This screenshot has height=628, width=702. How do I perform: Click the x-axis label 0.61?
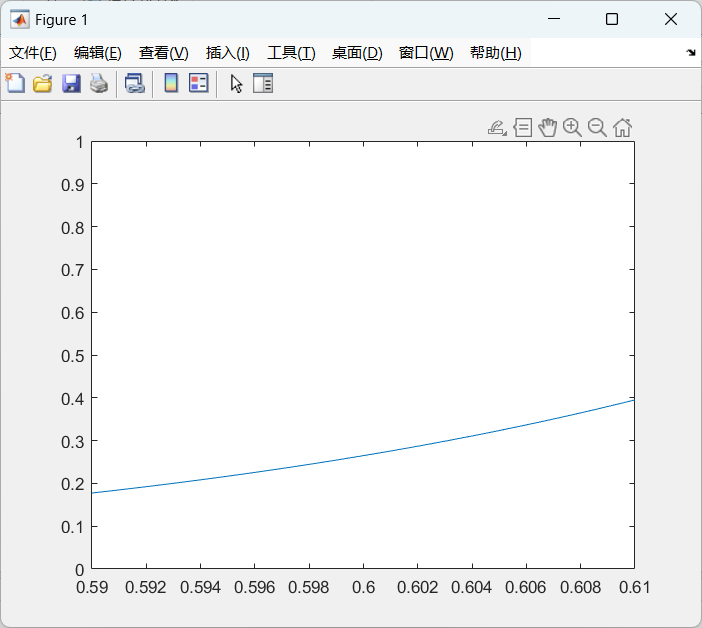coord(634,587)
